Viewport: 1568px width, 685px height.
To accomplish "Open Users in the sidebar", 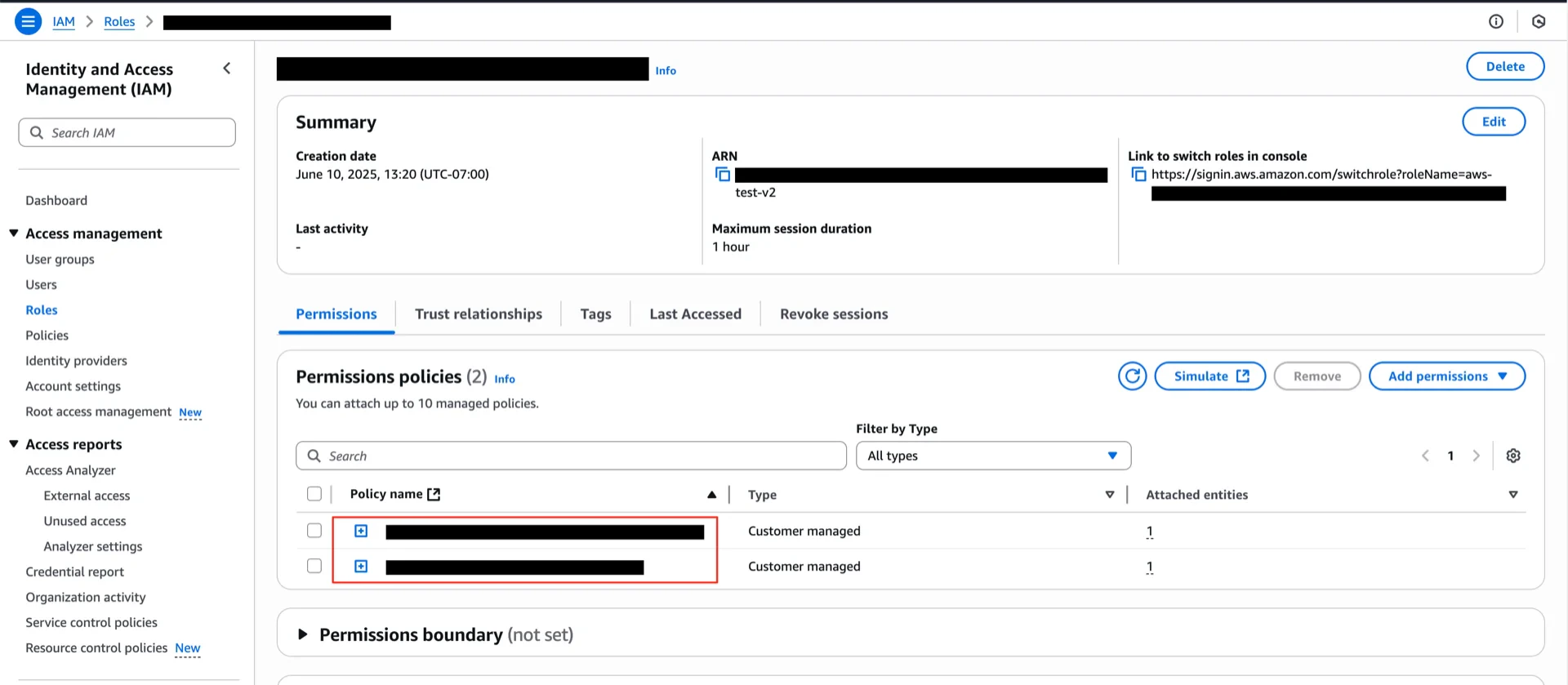I will [x=41, y=285].
